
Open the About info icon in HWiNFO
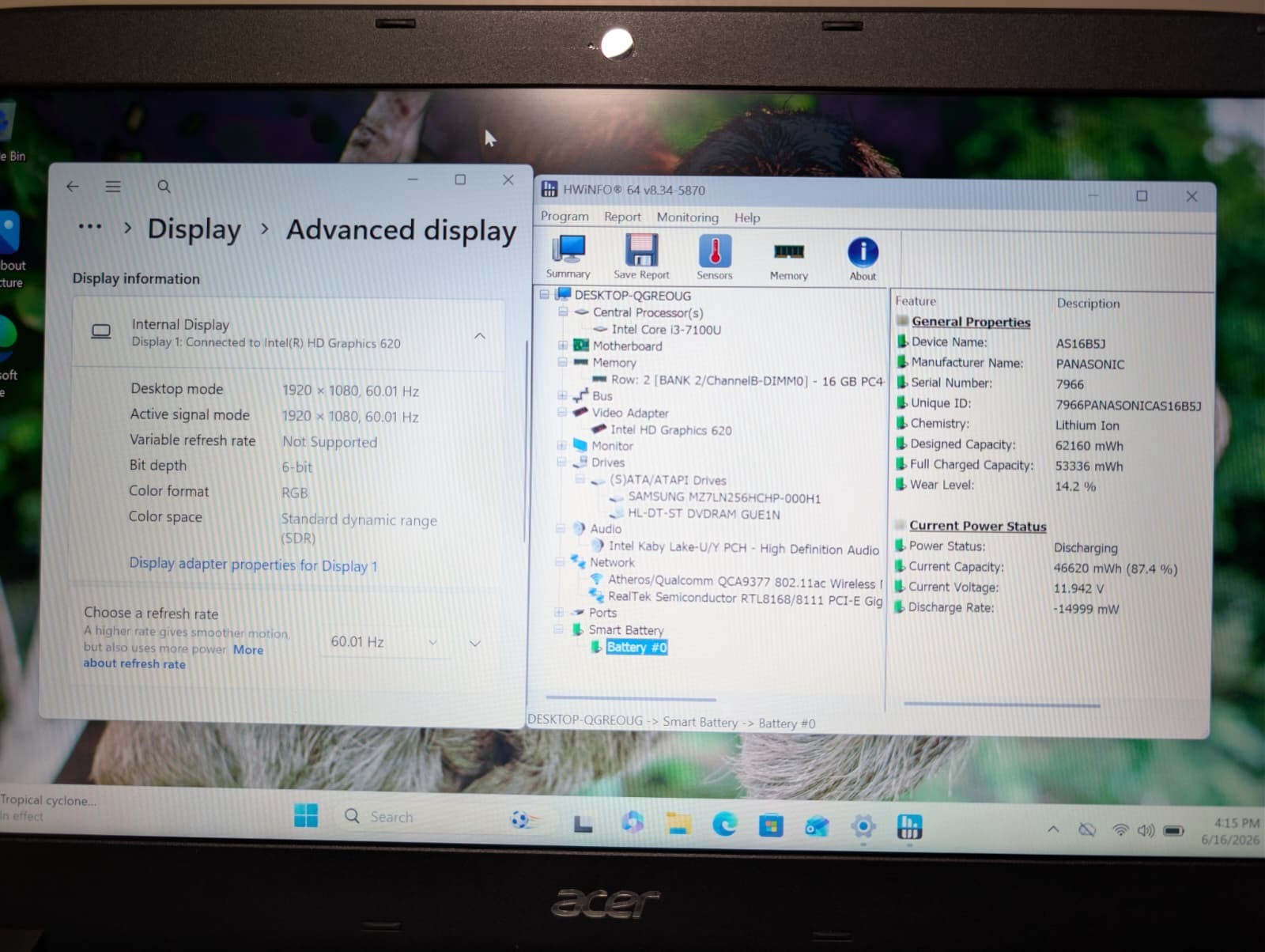click(863, 259)
